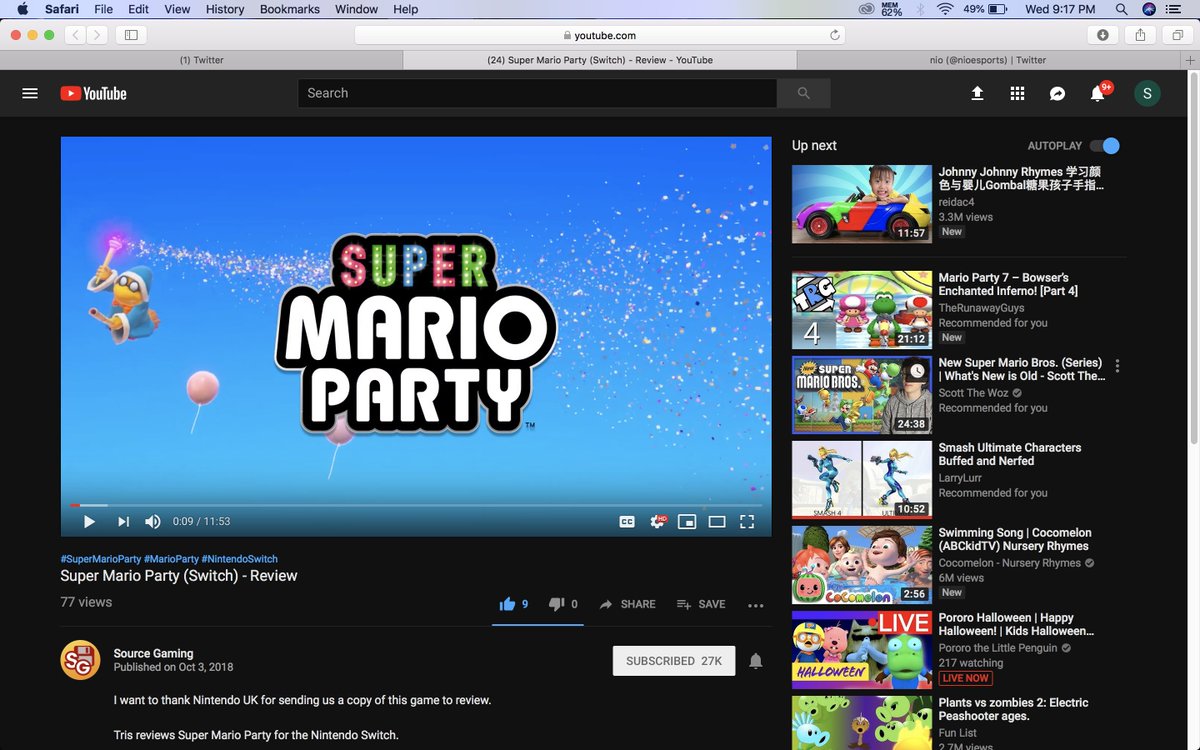Click the search magnifier button
Screen dimensions: 1200x750
pos(804,93)
